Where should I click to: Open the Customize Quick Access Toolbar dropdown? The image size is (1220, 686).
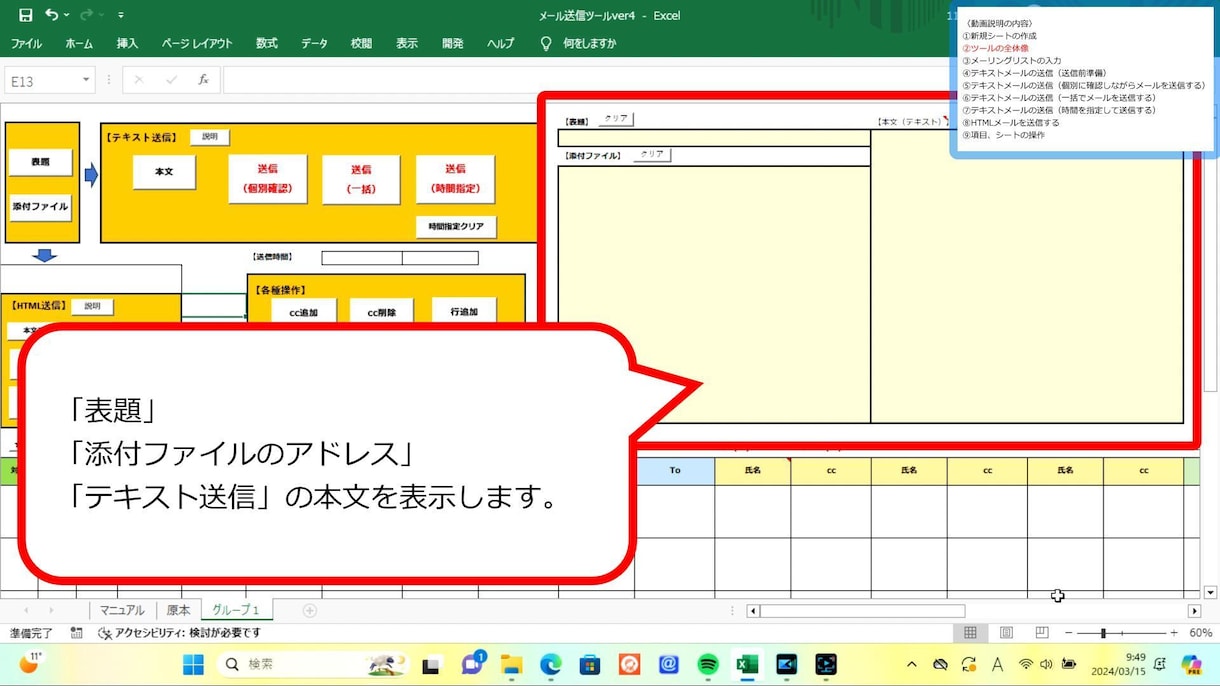[121, 15]
